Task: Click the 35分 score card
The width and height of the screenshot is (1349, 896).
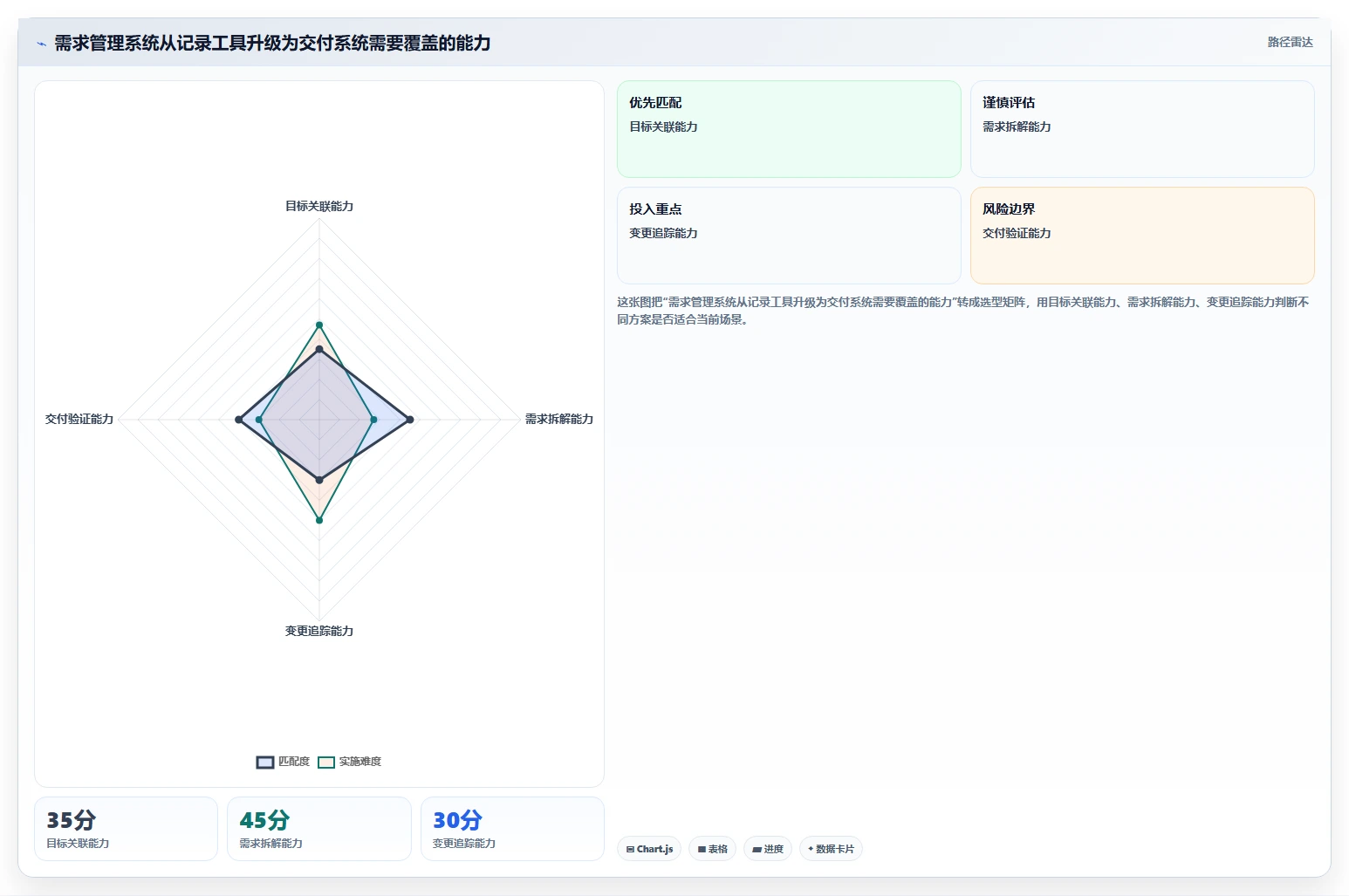Action: pyautogui.click(x=126, y=829)
